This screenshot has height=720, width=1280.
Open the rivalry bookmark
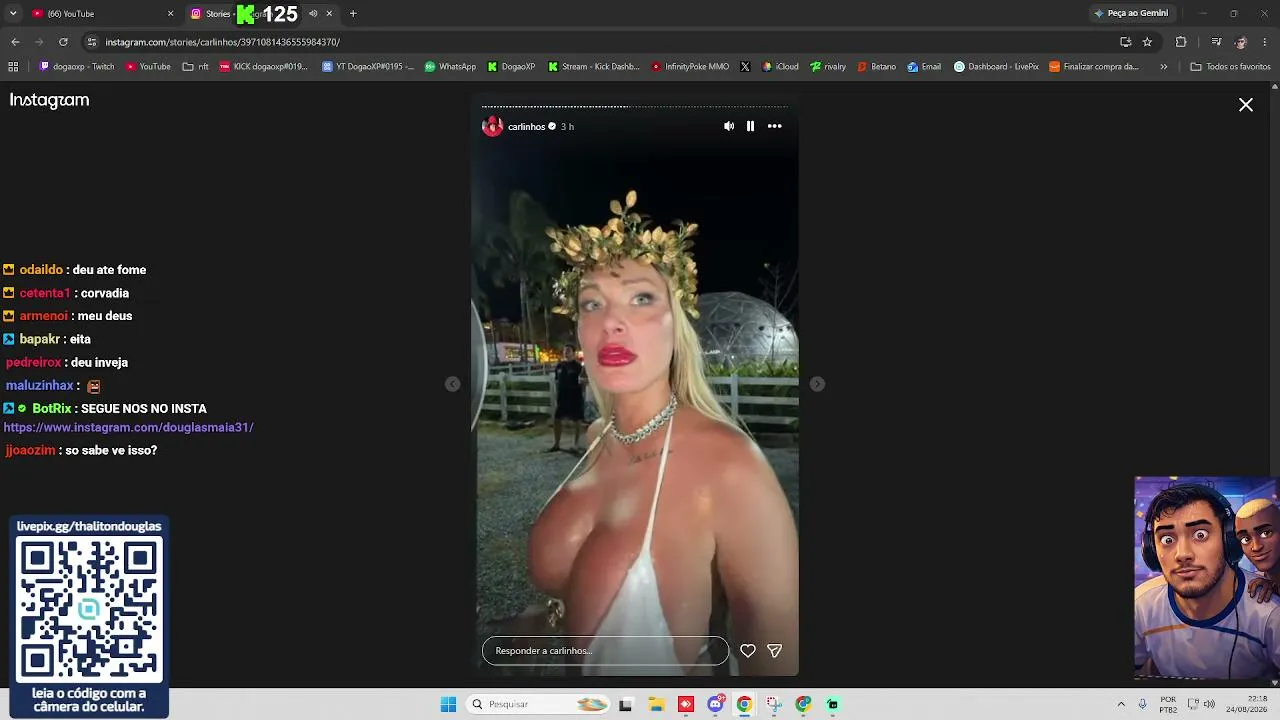click(x=828, y=67)
